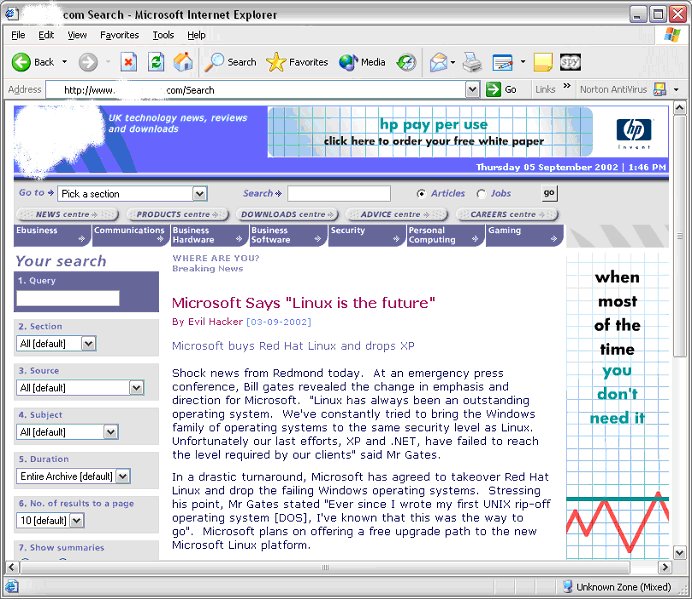
Task: Stop page loading with the red X icon
Action: [128, 62]
